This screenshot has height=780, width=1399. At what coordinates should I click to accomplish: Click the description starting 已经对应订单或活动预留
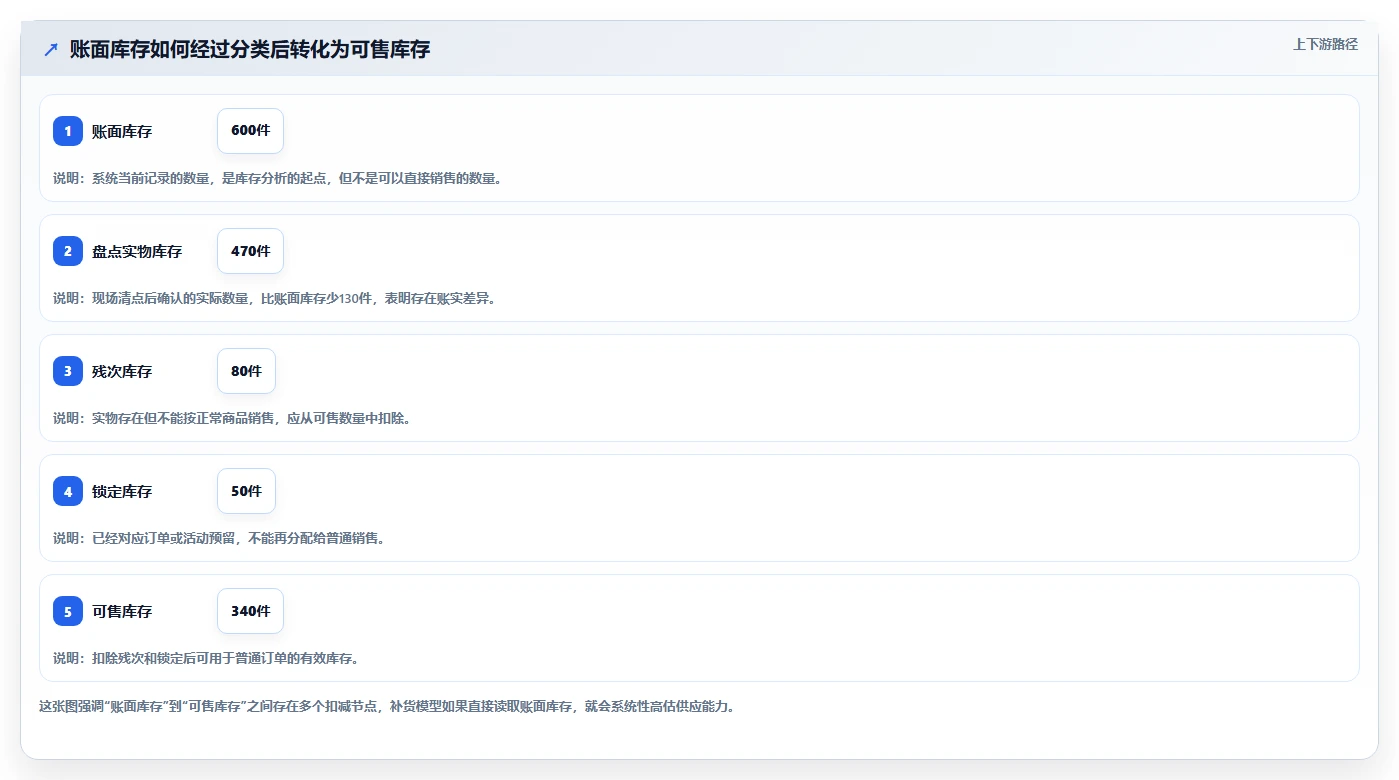click(219, 538)
